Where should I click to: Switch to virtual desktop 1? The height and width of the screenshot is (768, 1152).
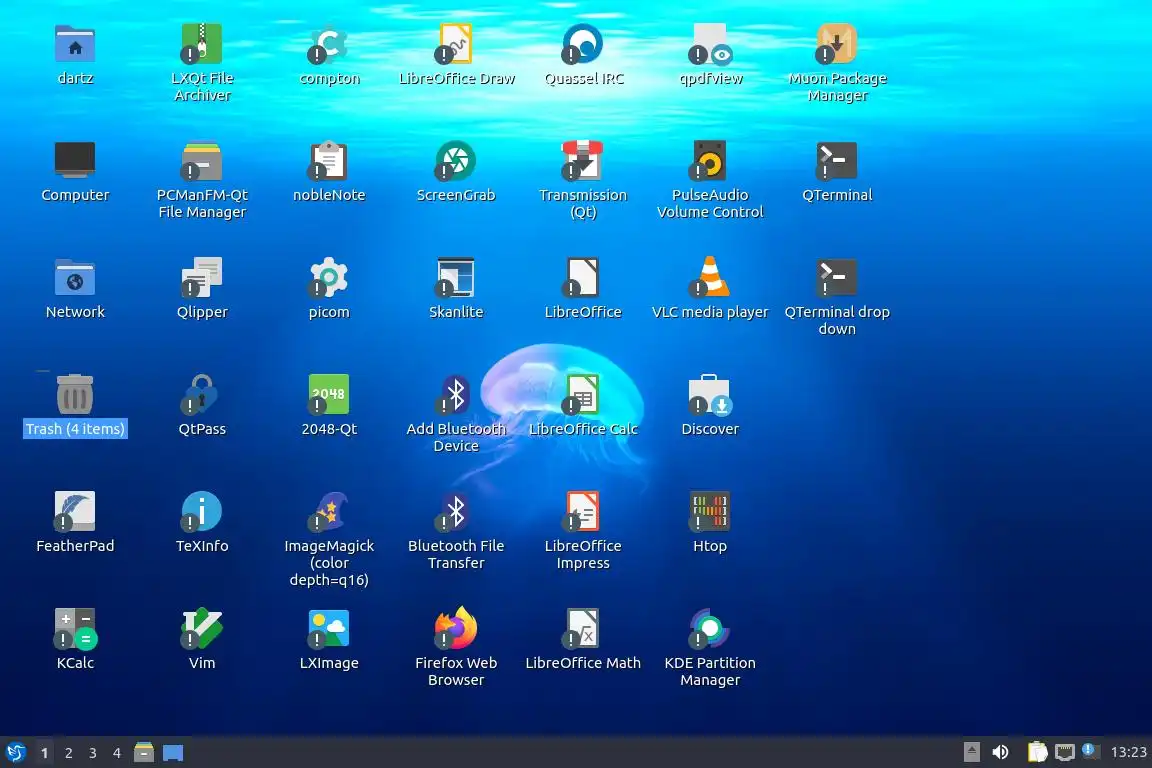[x=44, y=753]
